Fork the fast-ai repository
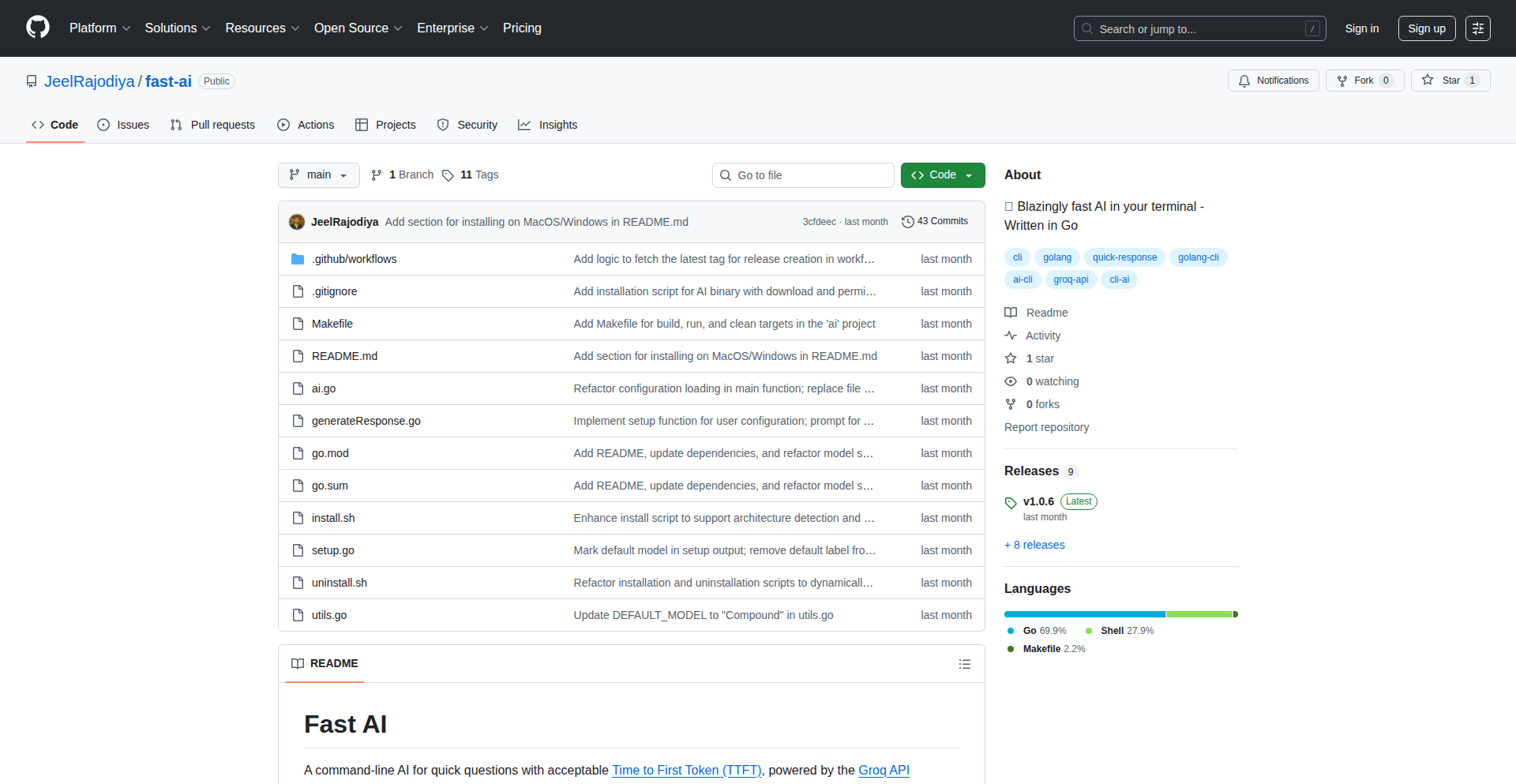This screenshot has width=1516, height=784. pyautogui.click(x=1364, y=81)
